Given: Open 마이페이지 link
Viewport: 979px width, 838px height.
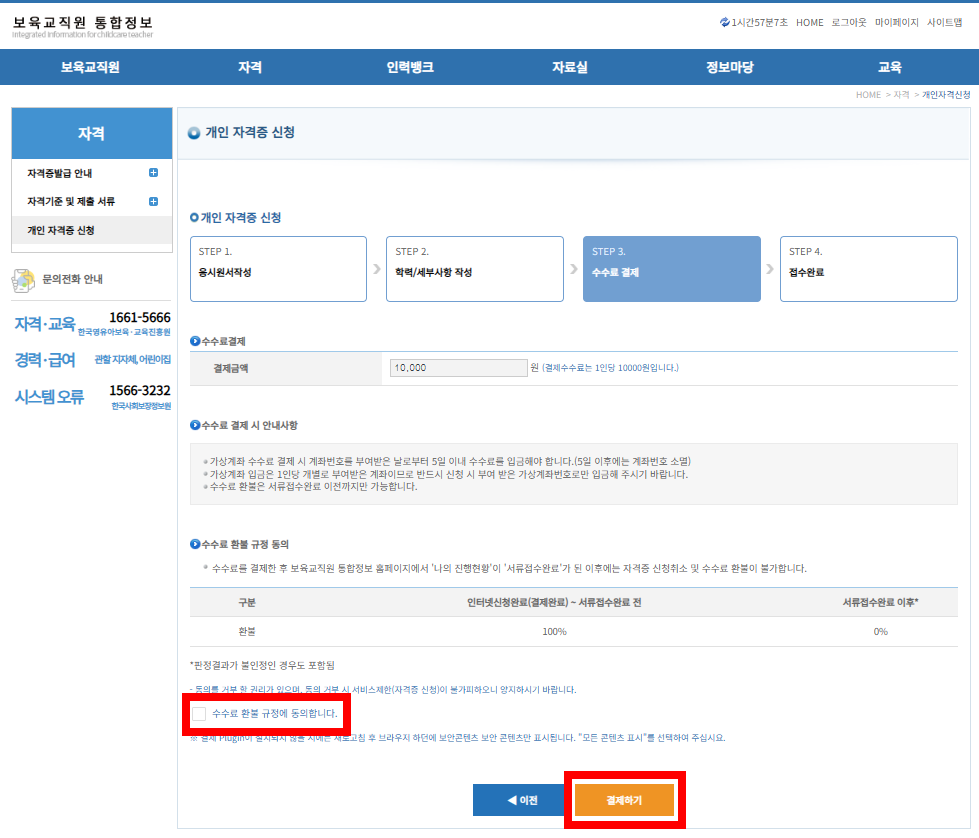Looking at the screenshot, I should pyautogui.click(x=897, y=22).
